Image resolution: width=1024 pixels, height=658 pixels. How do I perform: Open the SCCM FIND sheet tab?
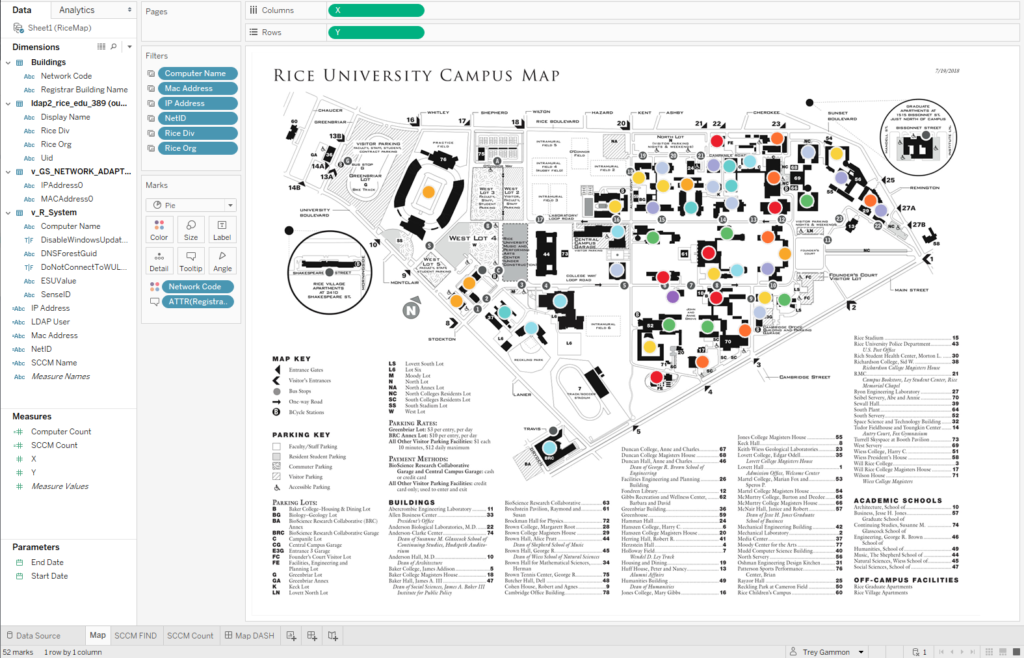point(135,635)
